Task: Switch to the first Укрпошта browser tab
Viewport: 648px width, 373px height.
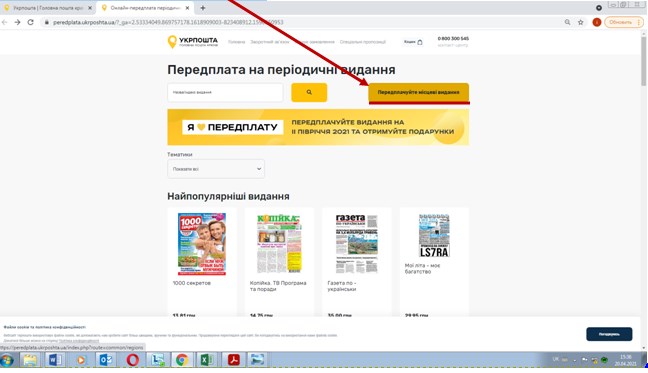Action: (x=48, y=8)
